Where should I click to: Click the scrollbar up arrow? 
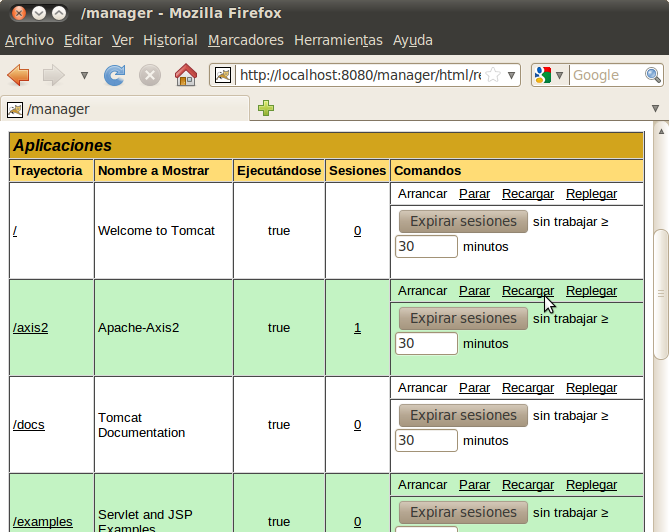coord(661,131)
